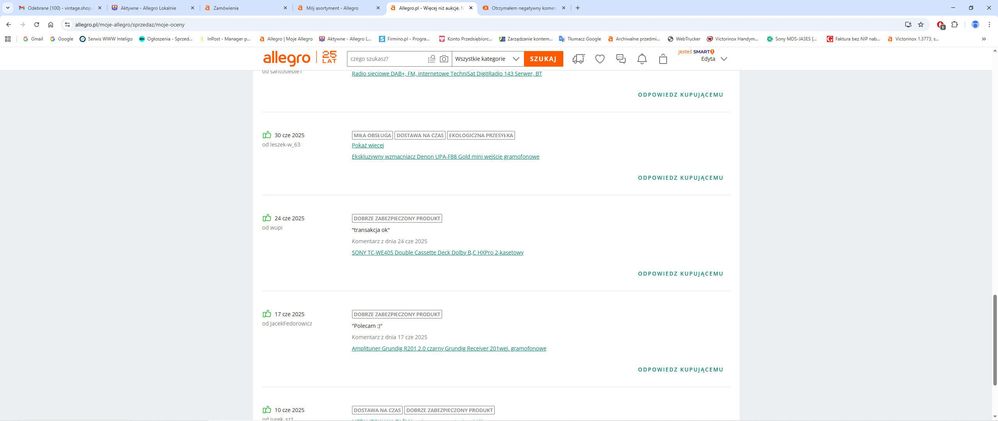This screenshot has width=998, height=421.
Task: Click the page vertical scrollbar thumb
Action: tap(994, 339)
